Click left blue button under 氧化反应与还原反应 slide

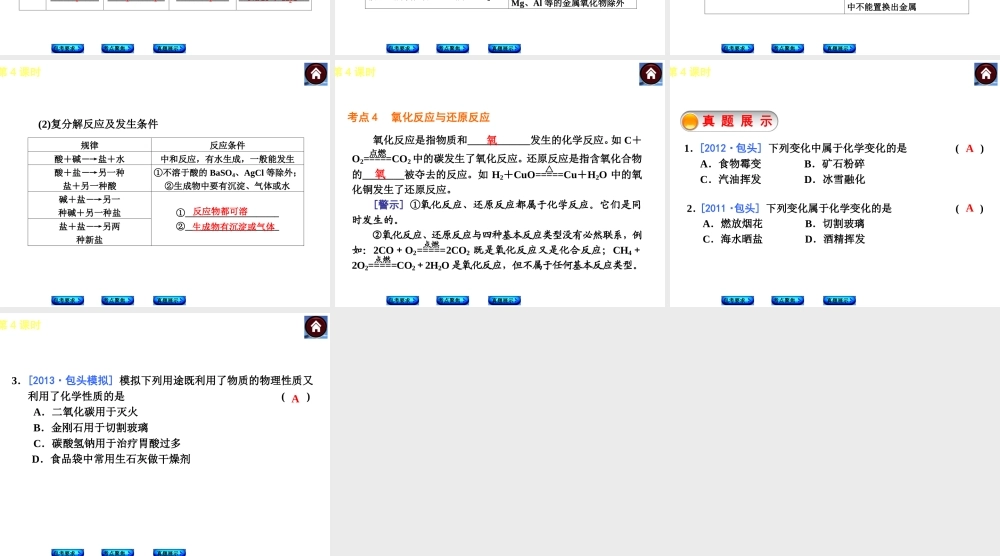(x=403, y=300)
